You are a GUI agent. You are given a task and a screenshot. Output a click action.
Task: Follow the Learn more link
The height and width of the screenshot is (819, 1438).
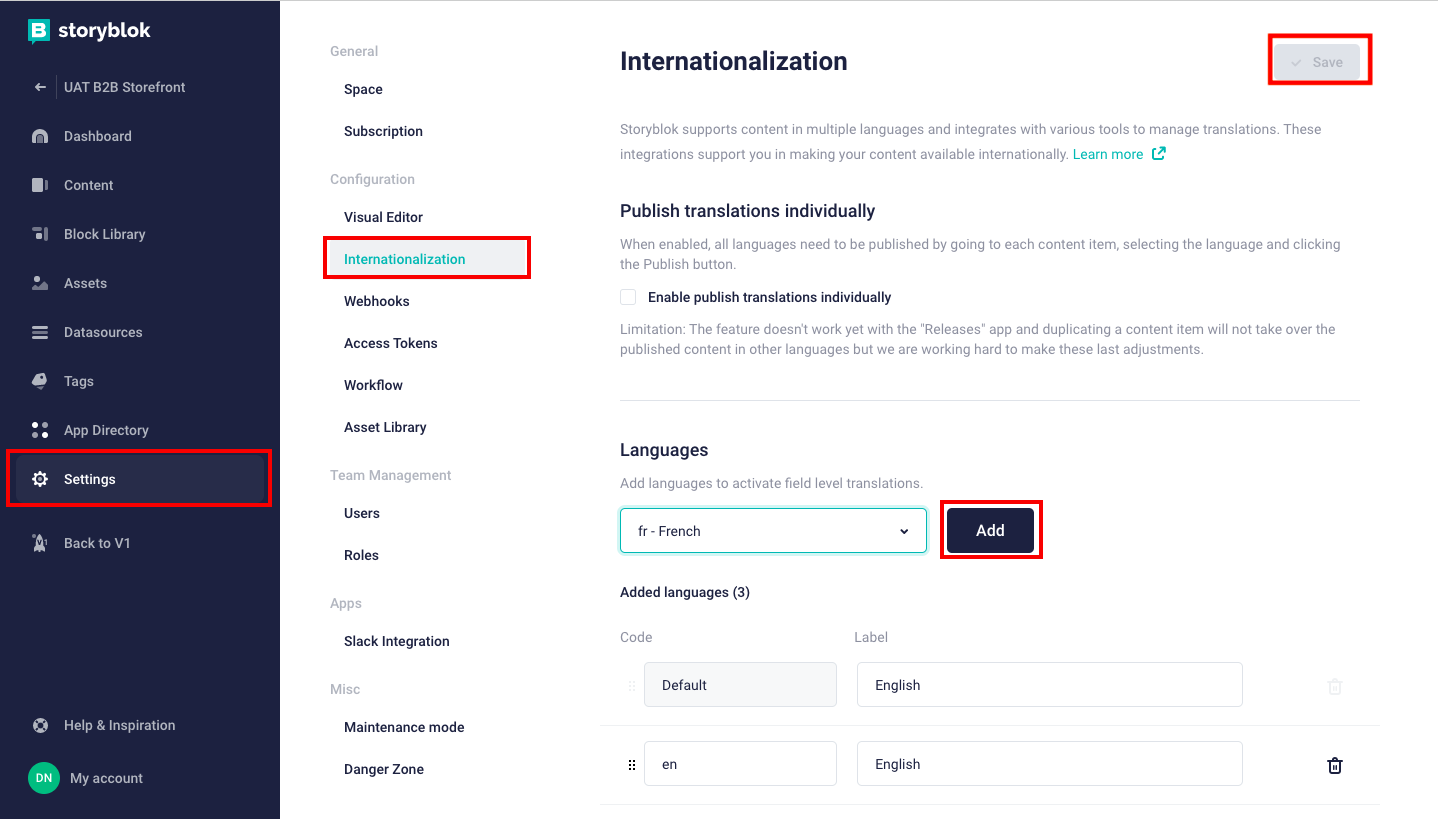tap(1108, 154)
